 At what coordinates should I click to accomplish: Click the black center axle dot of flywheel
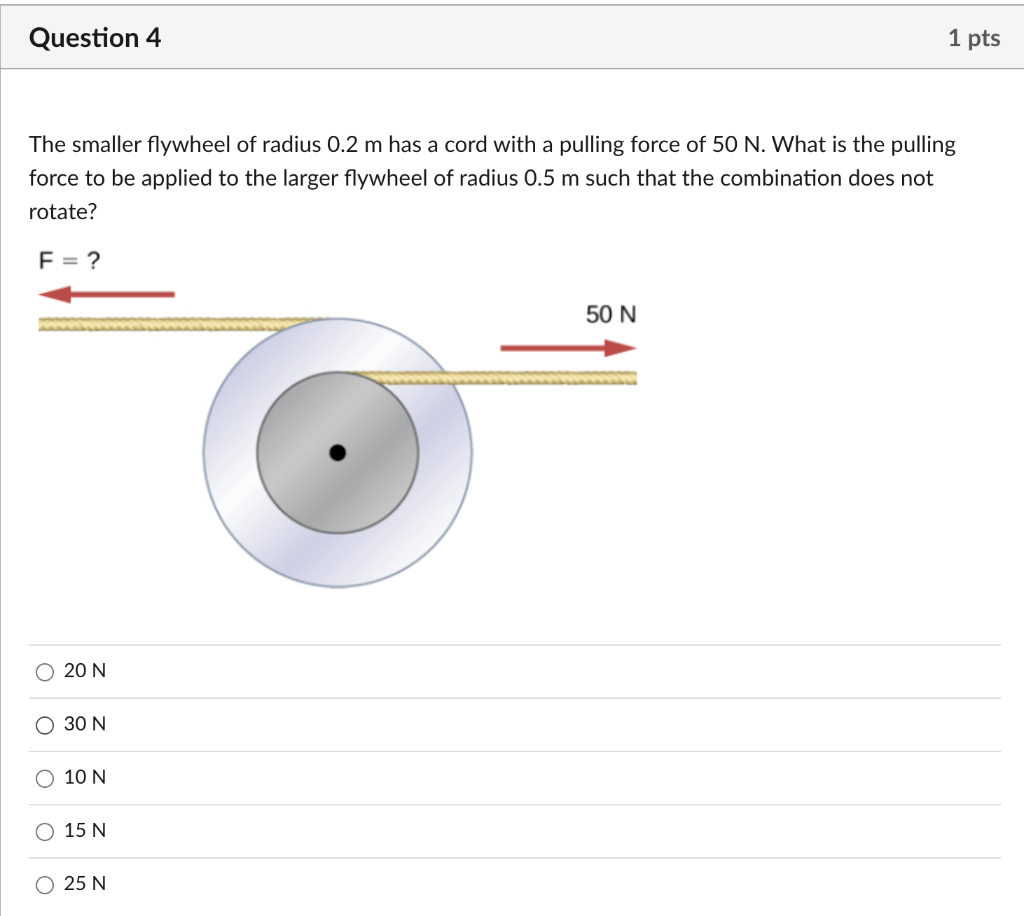coord(337,452)
